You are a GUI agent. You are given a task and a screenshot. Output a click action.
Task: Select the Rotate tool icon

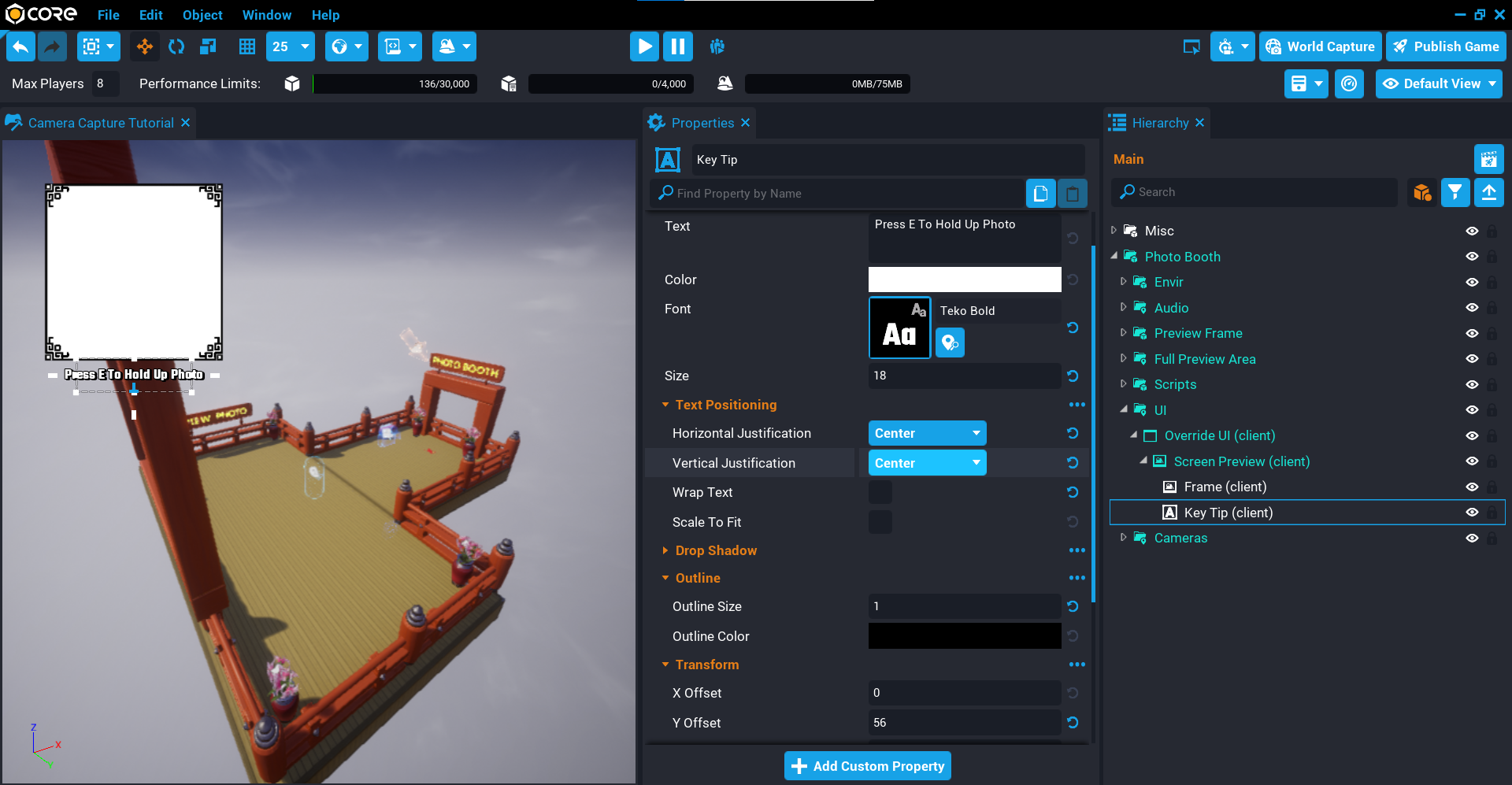pyautogui.click(x=176, y=46)
